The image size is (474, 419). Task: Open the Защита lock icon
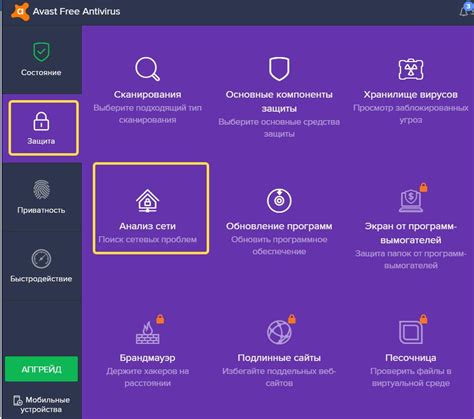[41, 121]
